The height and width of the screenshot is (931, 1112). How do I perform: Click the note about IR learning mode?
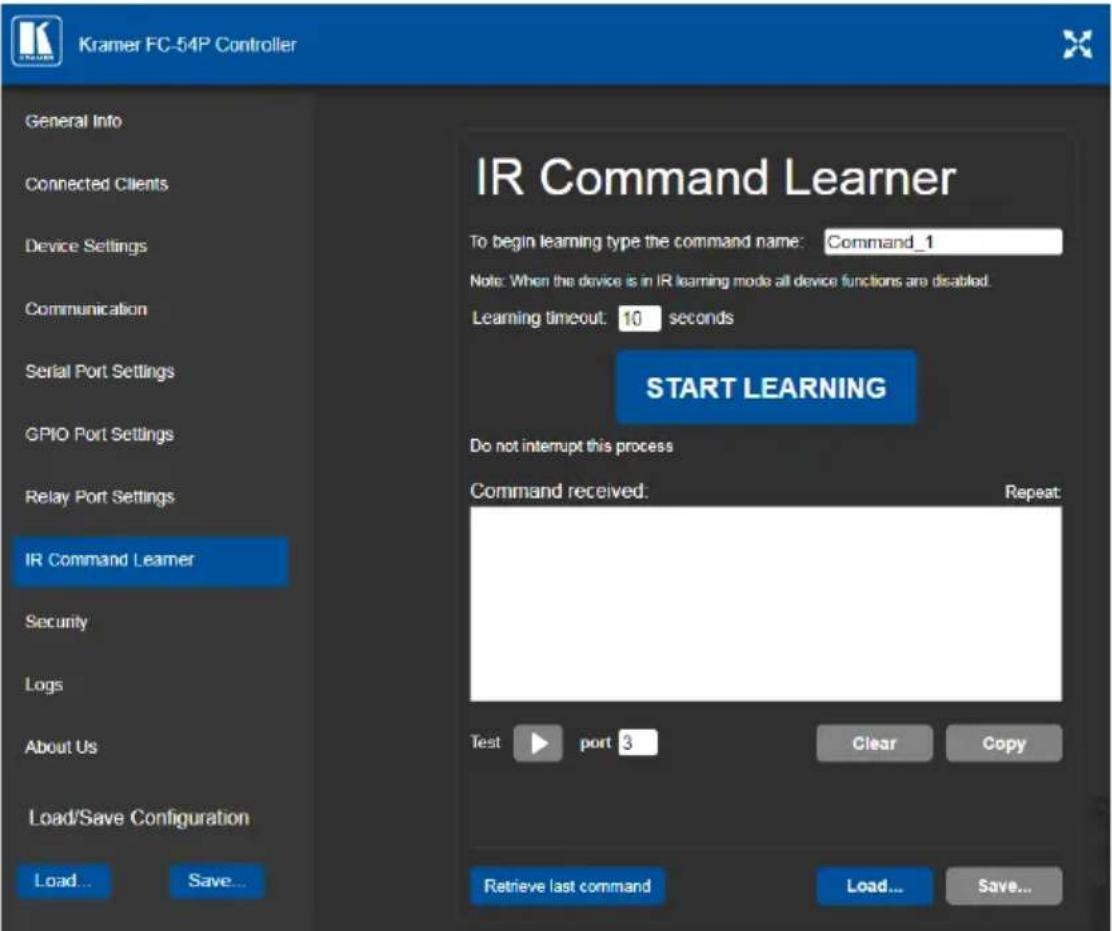(730, 281)
